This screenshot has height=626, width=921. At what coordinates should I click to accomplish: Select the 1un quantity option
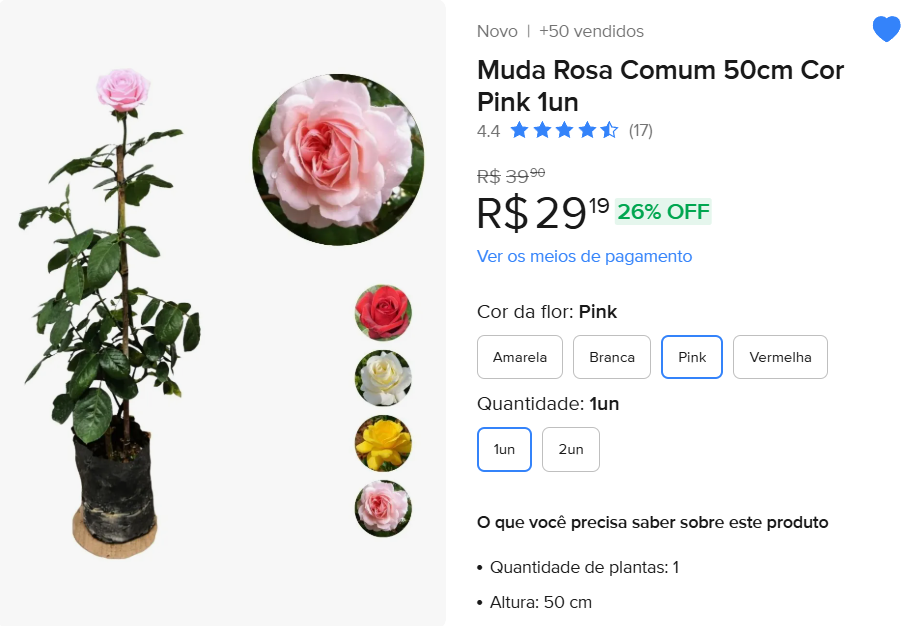tap(505, 449)
